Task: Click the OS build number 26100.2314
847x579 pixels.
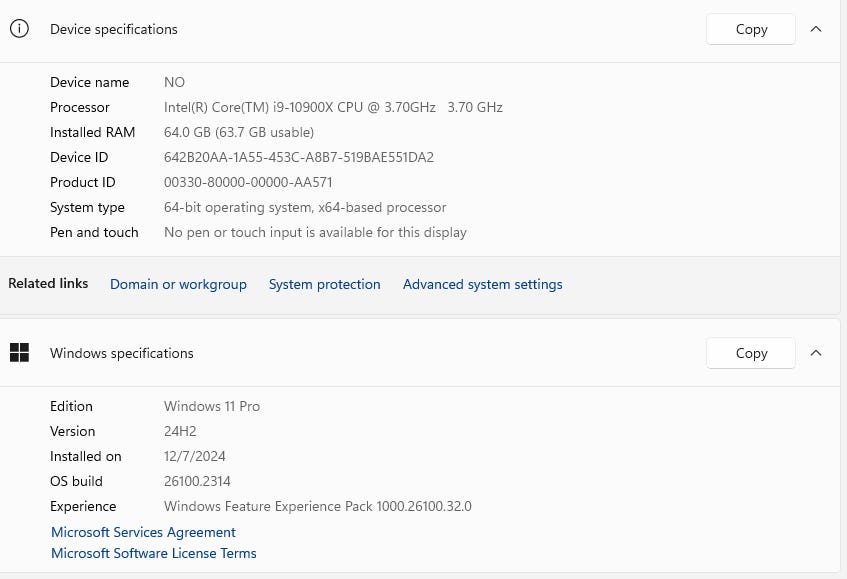Action: pos(196,481)
